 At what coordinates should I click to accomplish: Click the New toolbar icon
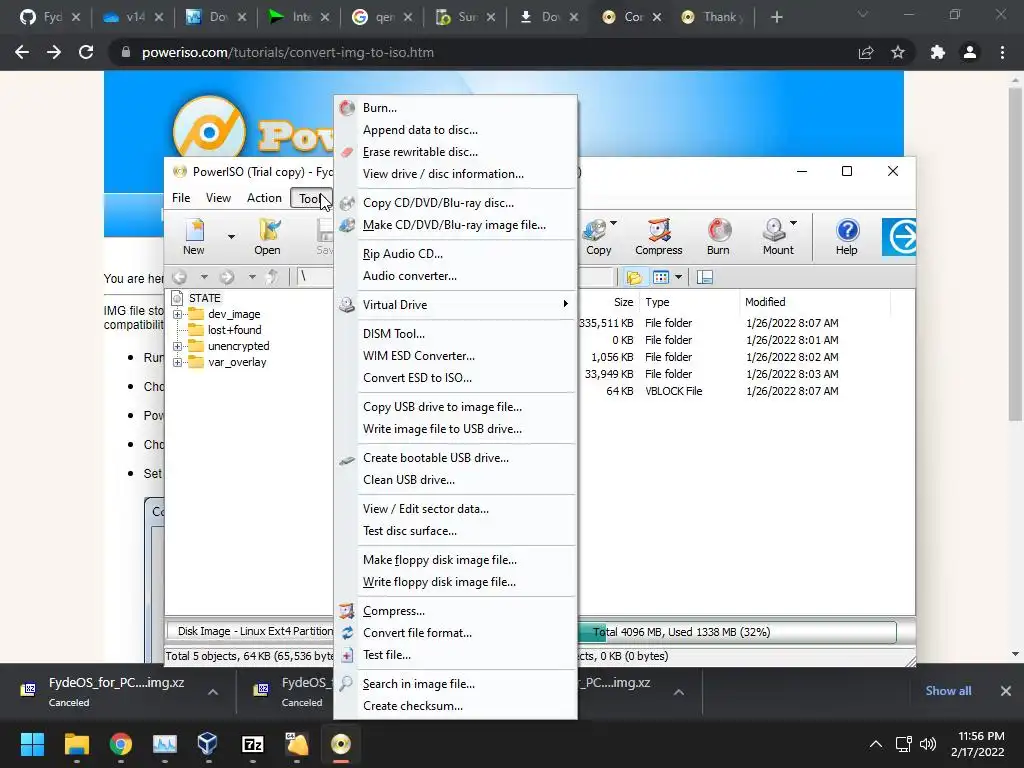click(194, 236)
